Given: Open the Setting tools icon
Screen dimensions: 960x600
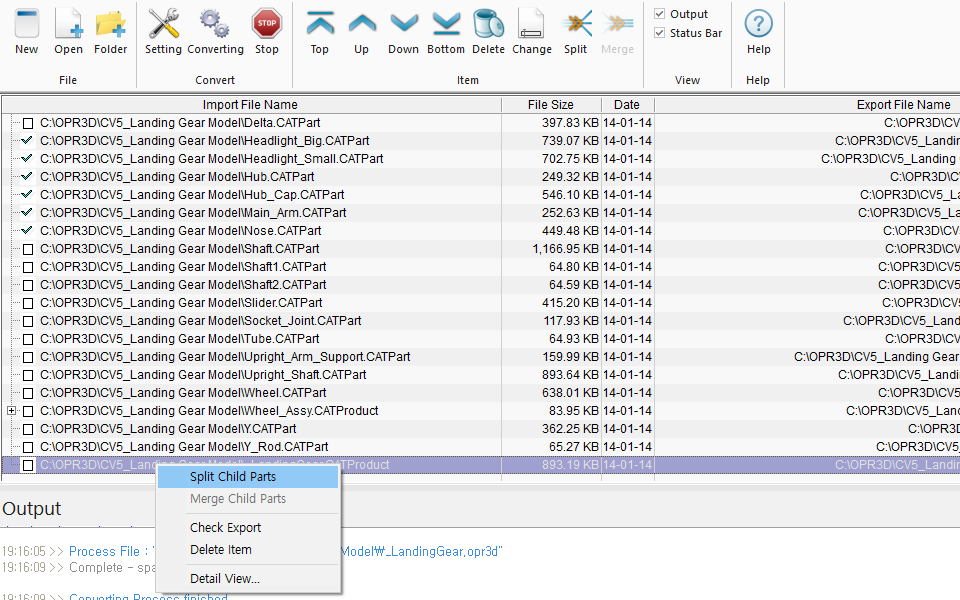Looking at the screenshot, I should point(163,24).
